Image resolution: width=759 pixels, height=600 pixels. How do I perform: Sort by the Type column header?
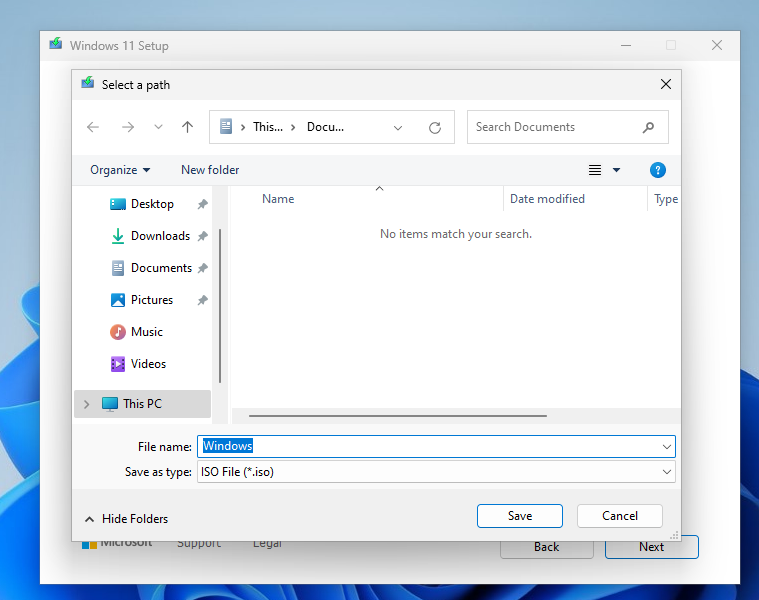[664, 199]
